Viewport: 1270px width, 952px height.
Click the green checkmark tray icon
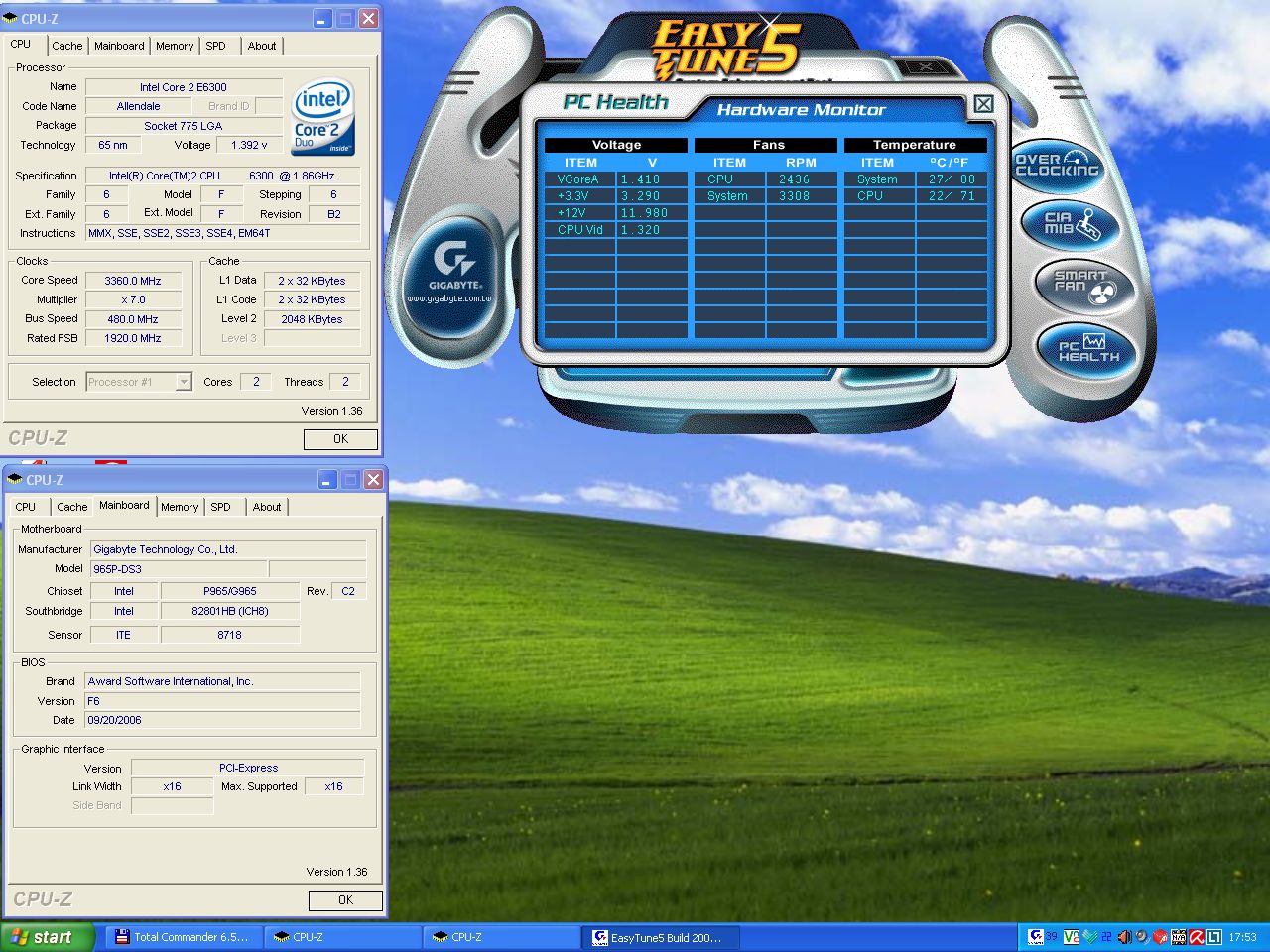click(x=1090, y=937)
